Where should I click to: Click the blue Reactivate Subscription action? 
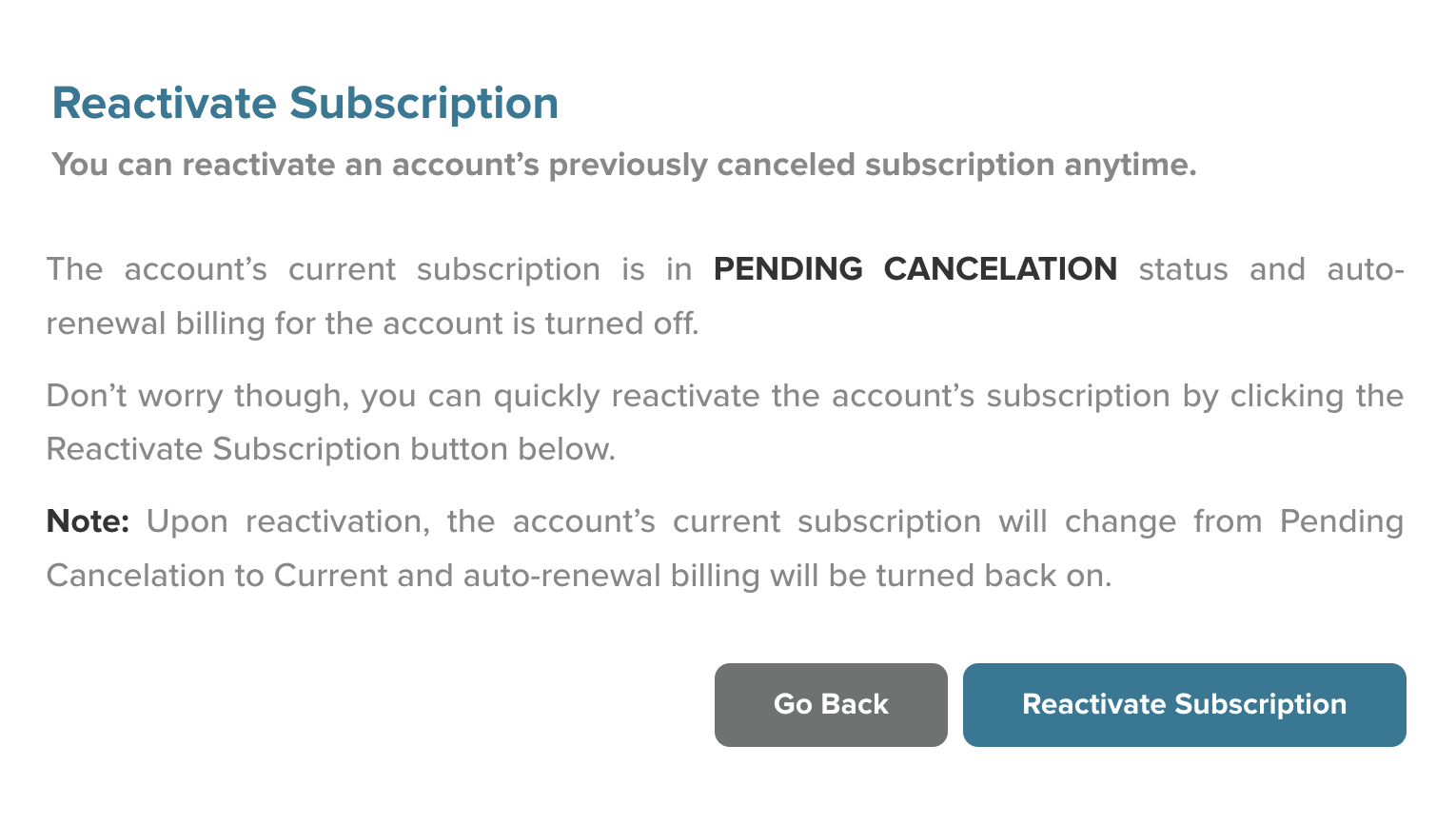click(1184, 704)
